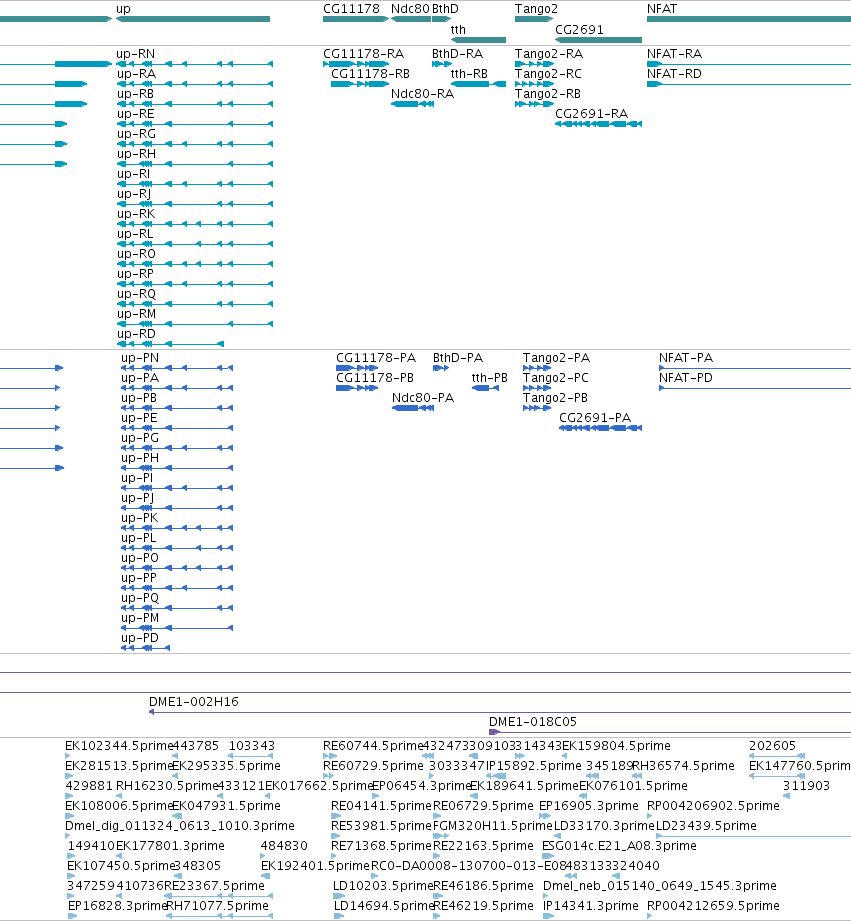Viewport: 851px width, 921px height.
Task: Select protein up-PB
Action: click(139, 398)
